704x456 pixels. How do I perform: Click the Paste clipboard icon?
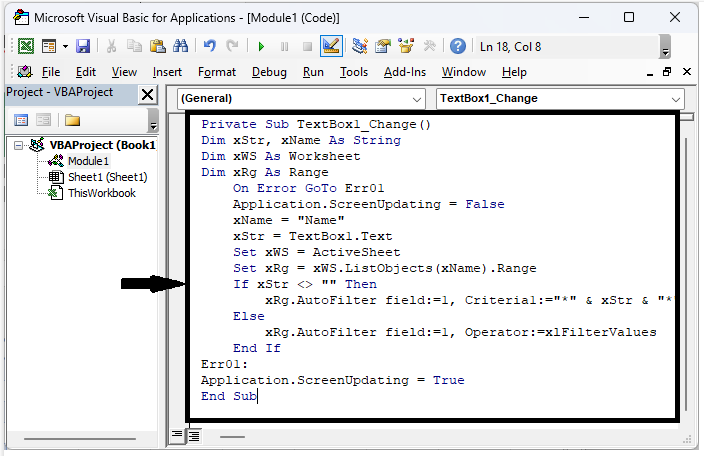[158, 46]
